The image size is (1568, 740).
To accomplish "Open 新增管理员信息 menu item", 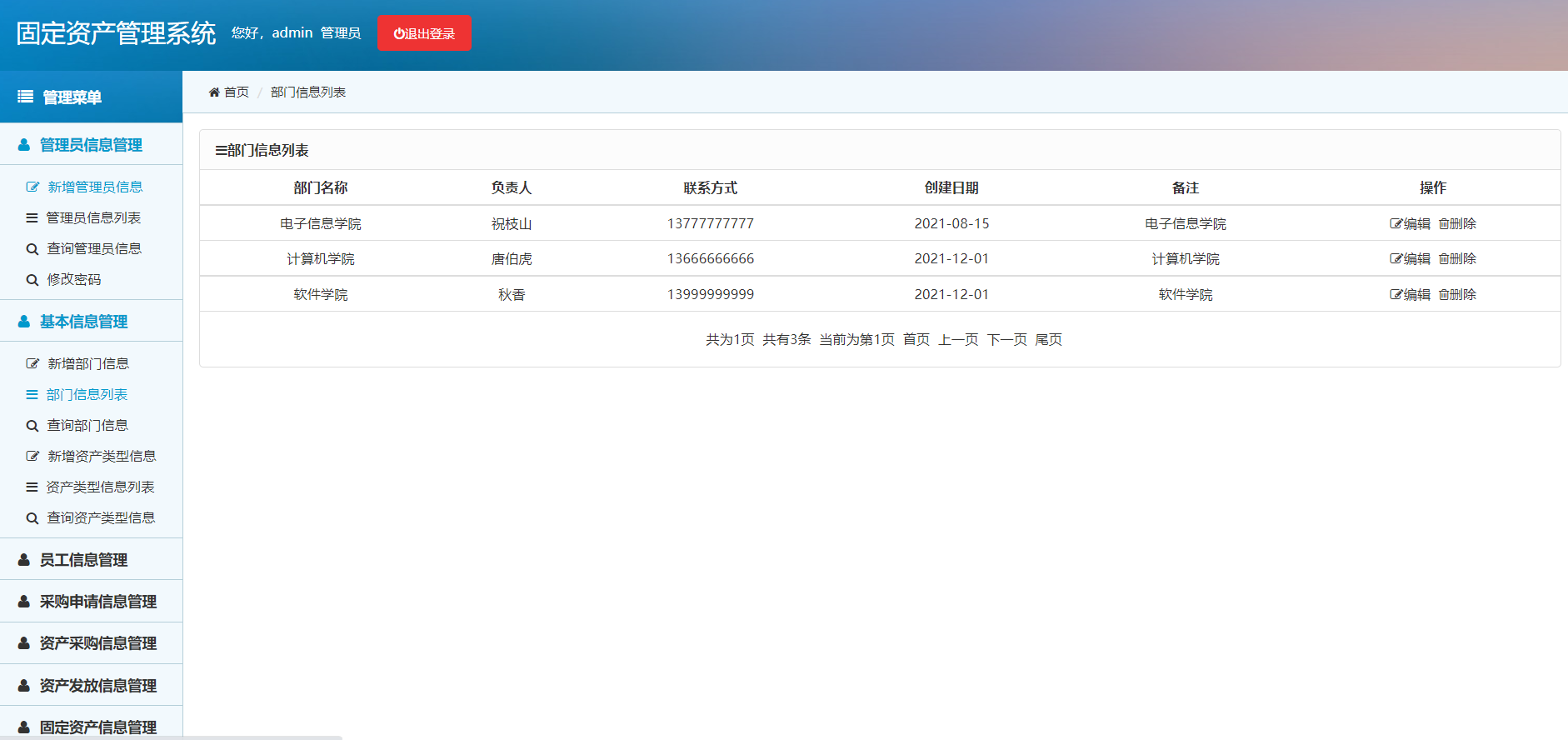I will (95, 187).
